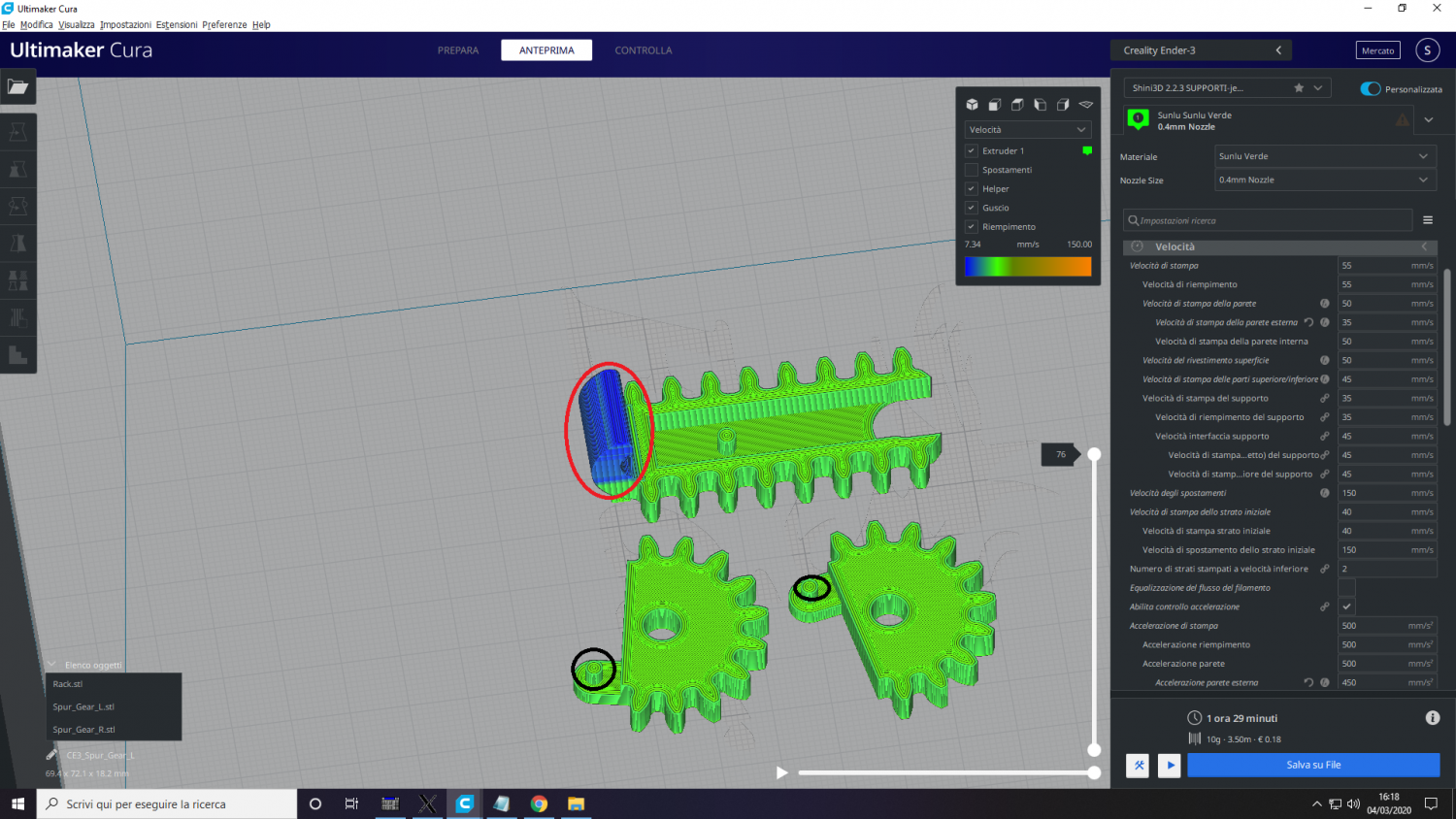
Task: Select the Support Blocker tool
Action: 17,317
